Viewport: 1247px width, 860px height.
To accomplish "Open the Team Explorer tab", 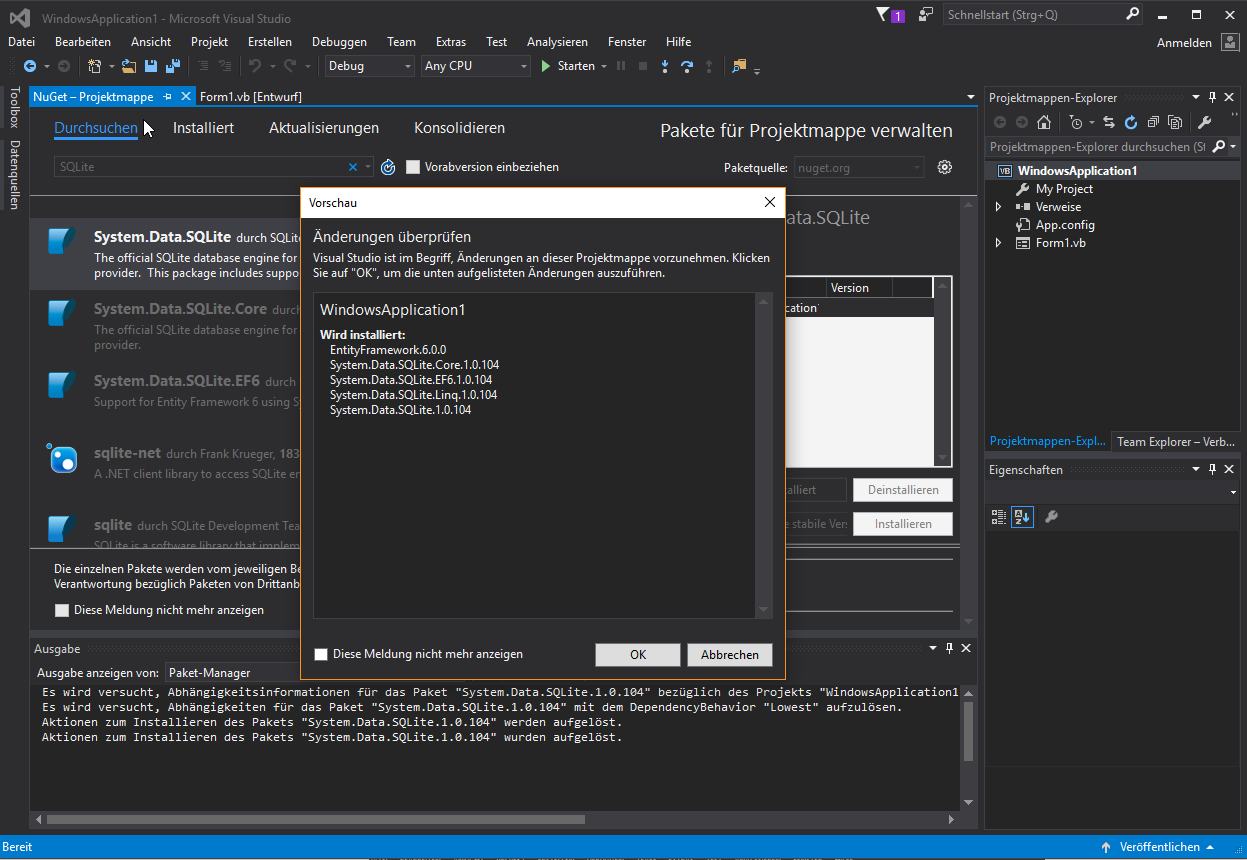I will coord(1176,442).
